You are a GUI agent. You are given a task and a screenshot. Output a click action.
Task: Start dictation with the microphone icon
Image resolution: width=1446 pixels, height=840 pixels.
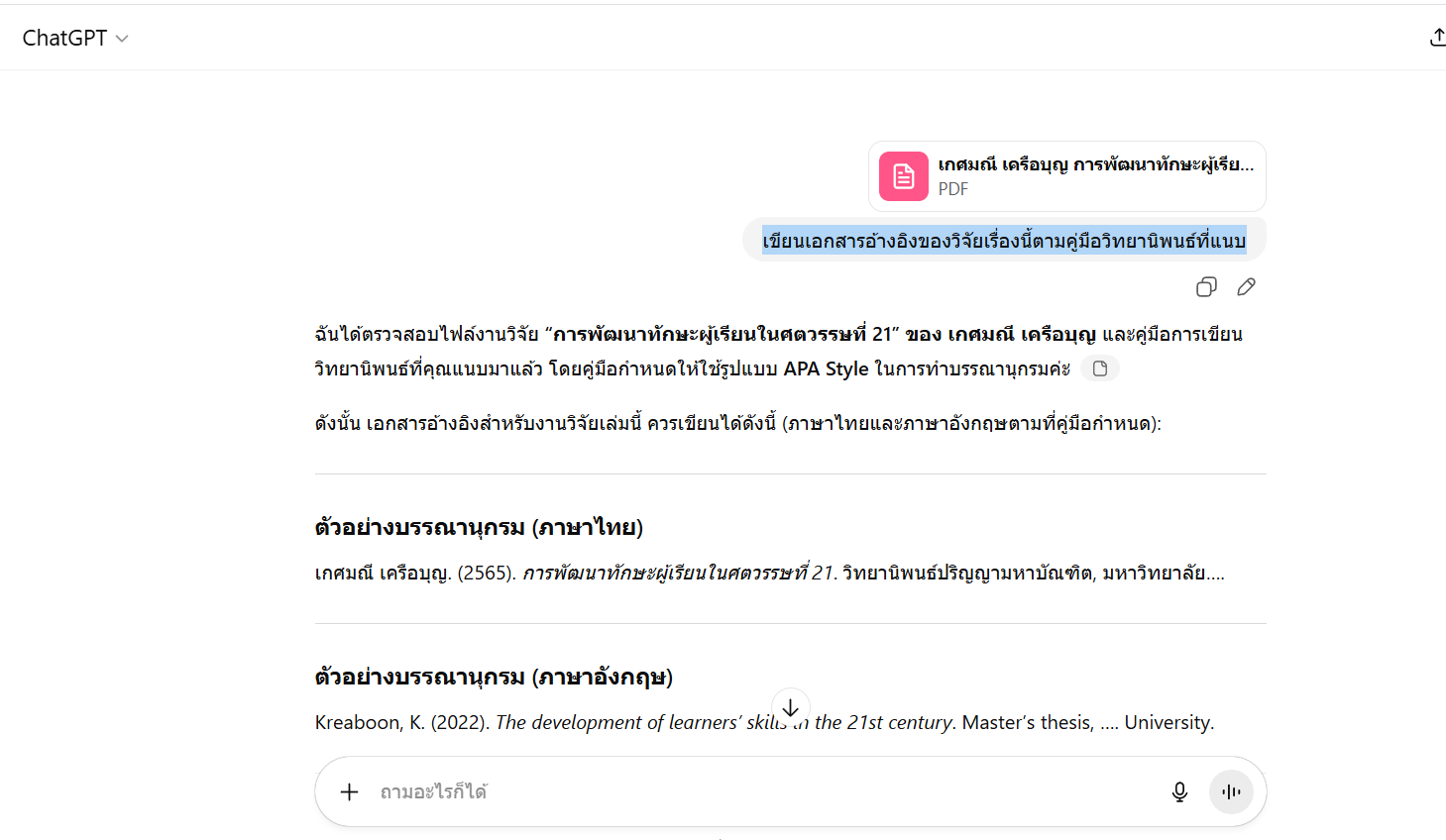point(1179,791)
